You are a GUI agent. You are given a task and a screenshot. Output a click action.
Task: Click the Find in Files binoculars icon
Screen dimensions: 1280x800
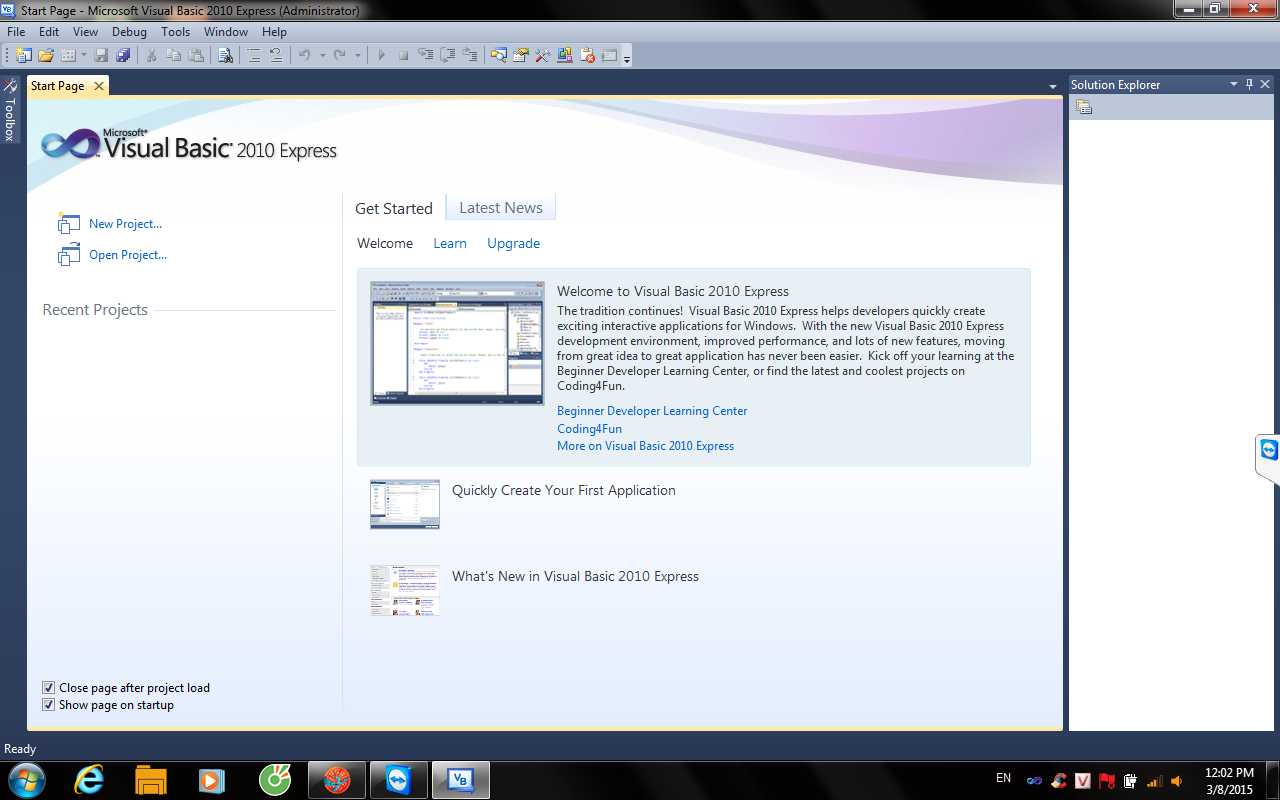[x=226, y=55]
